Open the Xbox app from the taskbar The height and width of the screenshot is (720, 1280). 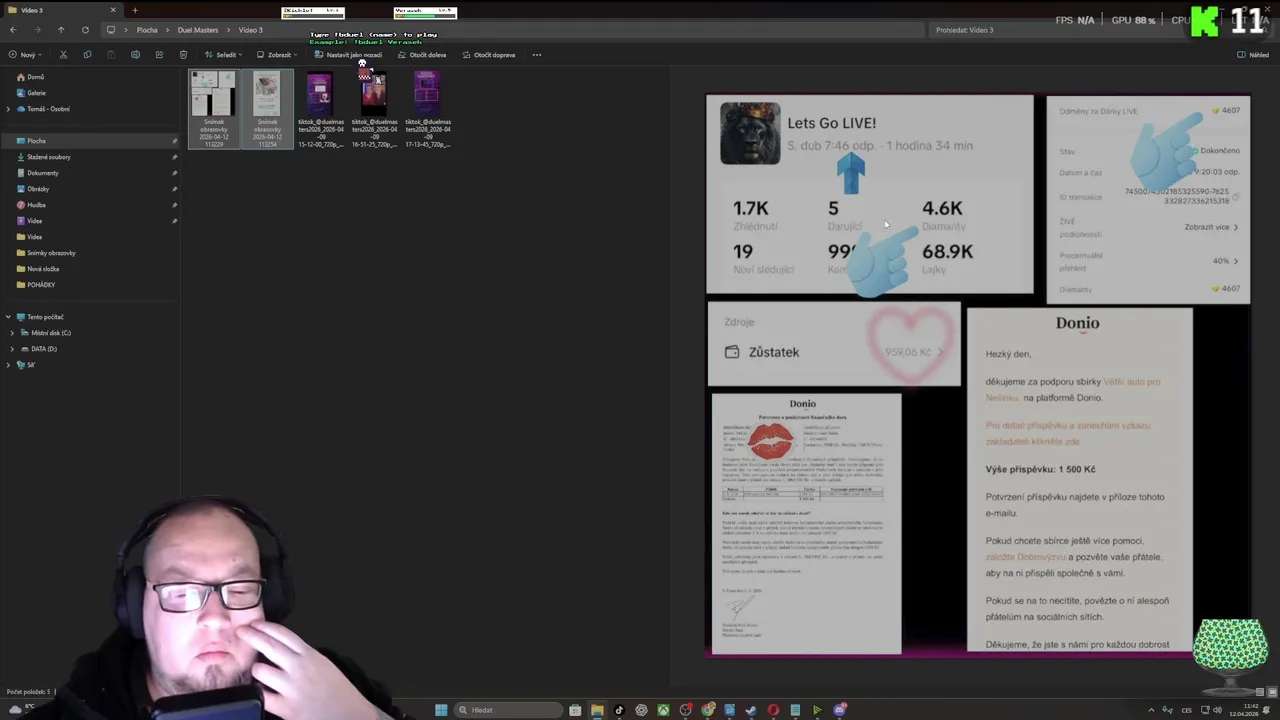pos(663,710)
